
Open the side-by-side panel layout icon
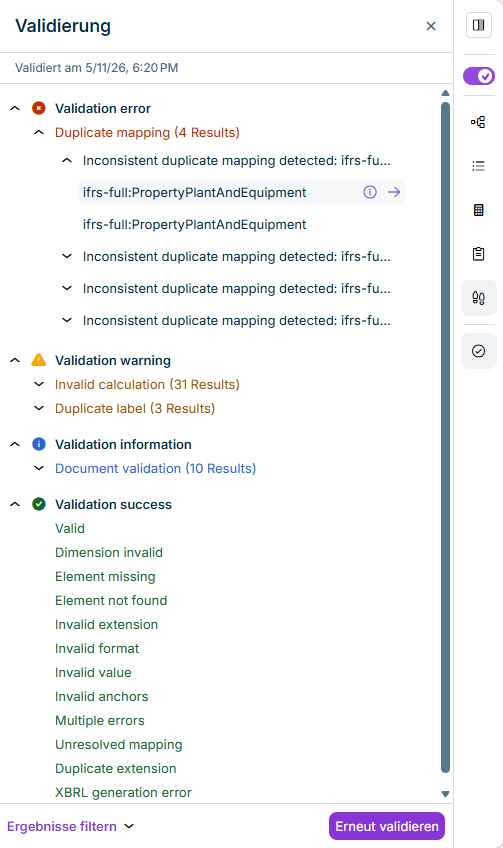click(x=479, y=25)
